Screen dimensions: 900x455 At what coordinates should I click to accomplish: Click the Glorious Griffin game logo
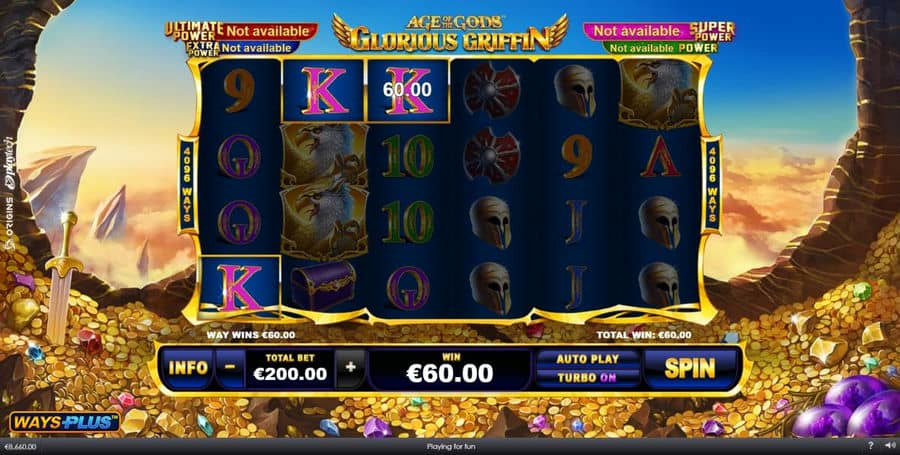[450, 33]
